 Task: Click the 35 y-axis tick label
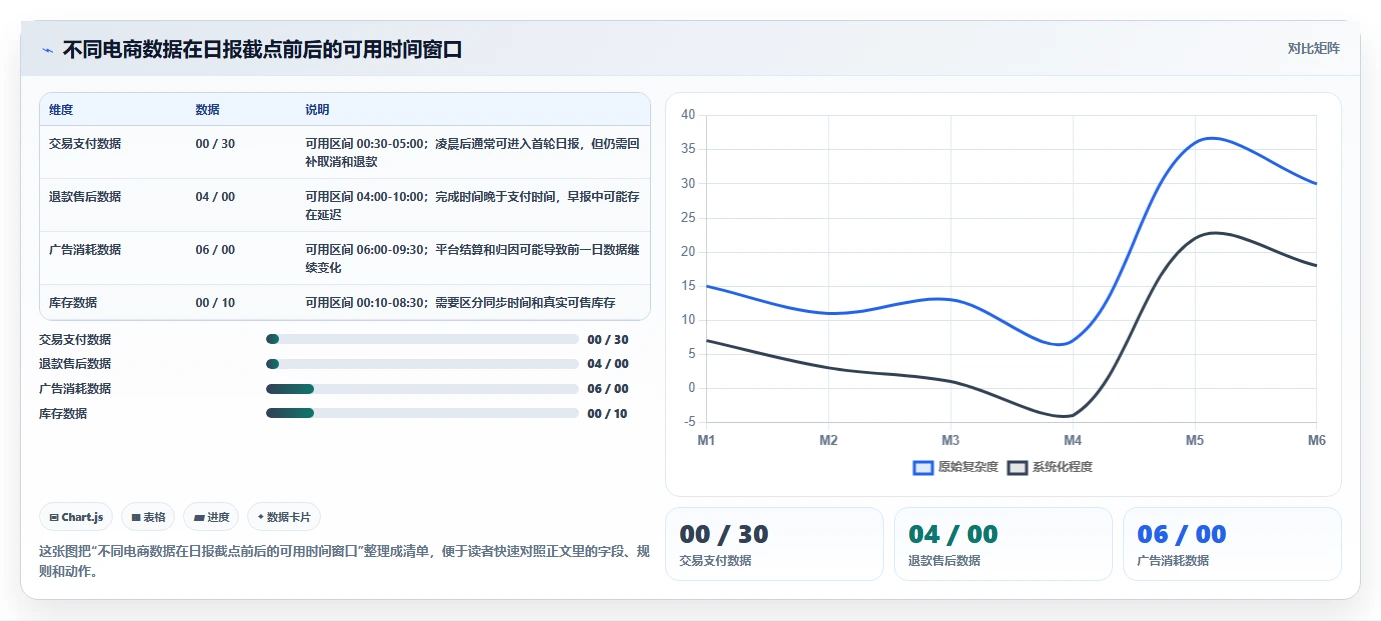coord(687,149)
